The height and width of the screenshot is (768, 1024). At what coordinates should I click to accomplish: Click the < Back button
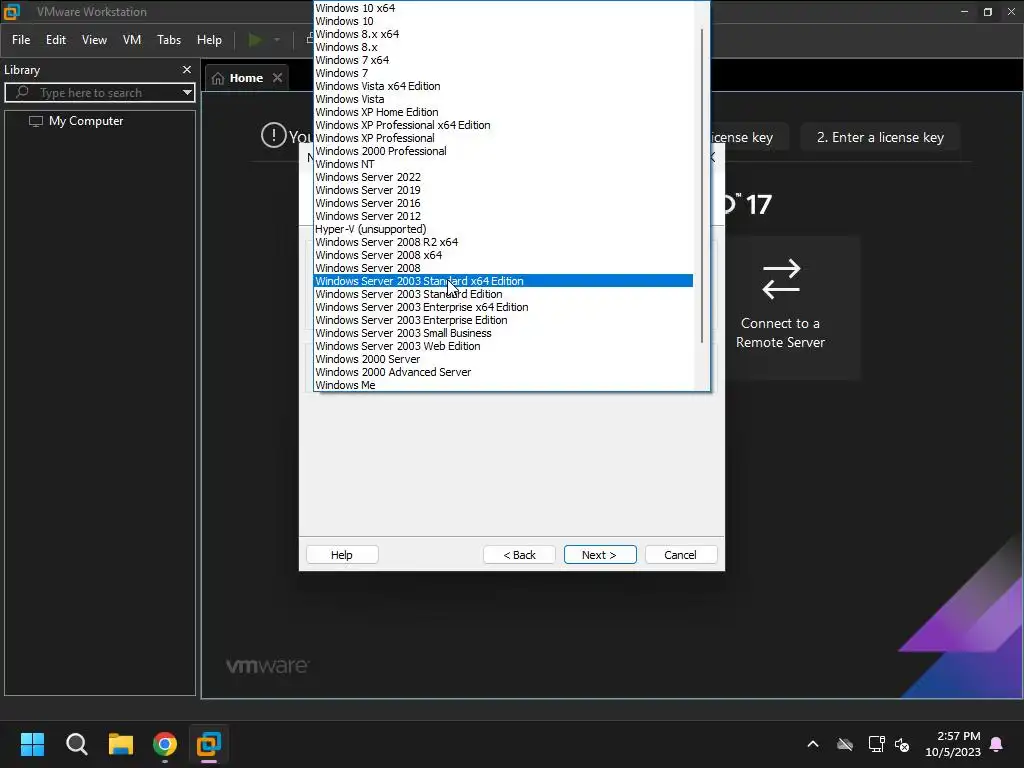(519, 554)
